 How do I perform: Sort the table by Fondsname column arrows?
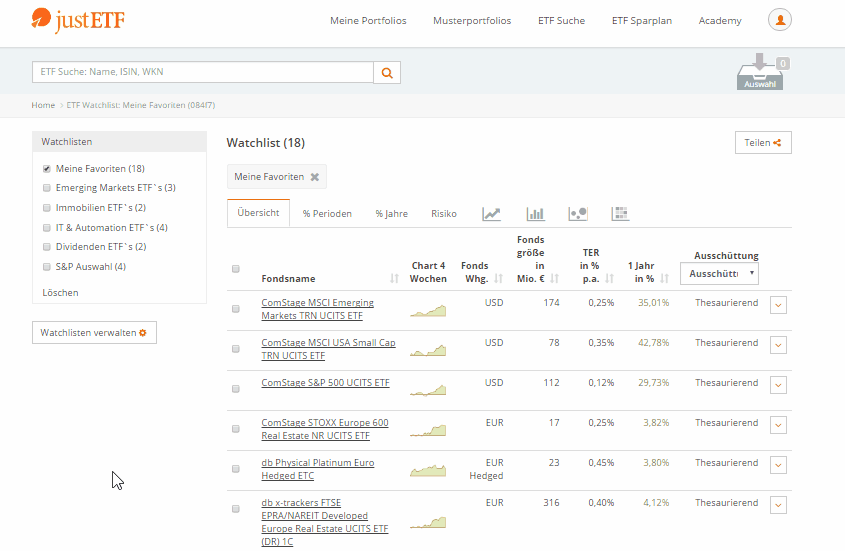(x=394, y=279)
